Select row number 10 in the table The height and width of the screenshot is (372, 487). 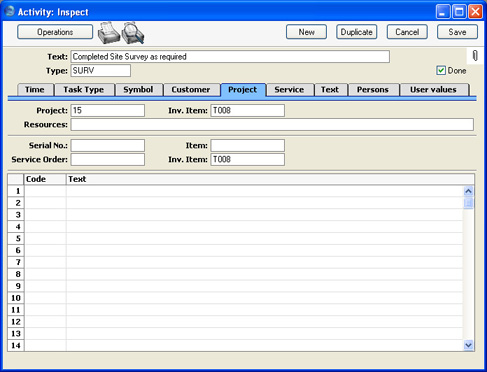coord(16,298)
